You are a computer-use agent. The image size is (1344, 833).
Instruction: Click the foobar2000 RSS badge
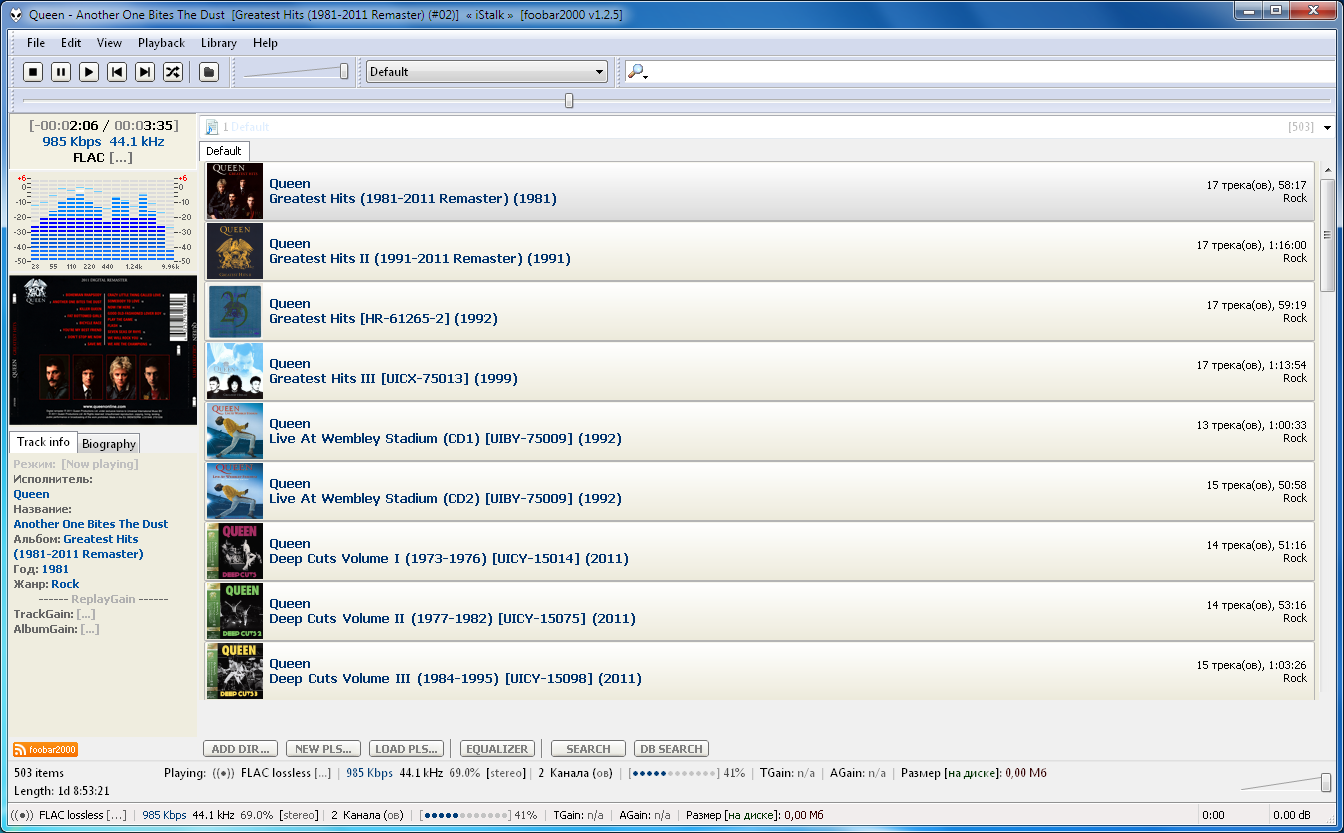pos(45,750)
